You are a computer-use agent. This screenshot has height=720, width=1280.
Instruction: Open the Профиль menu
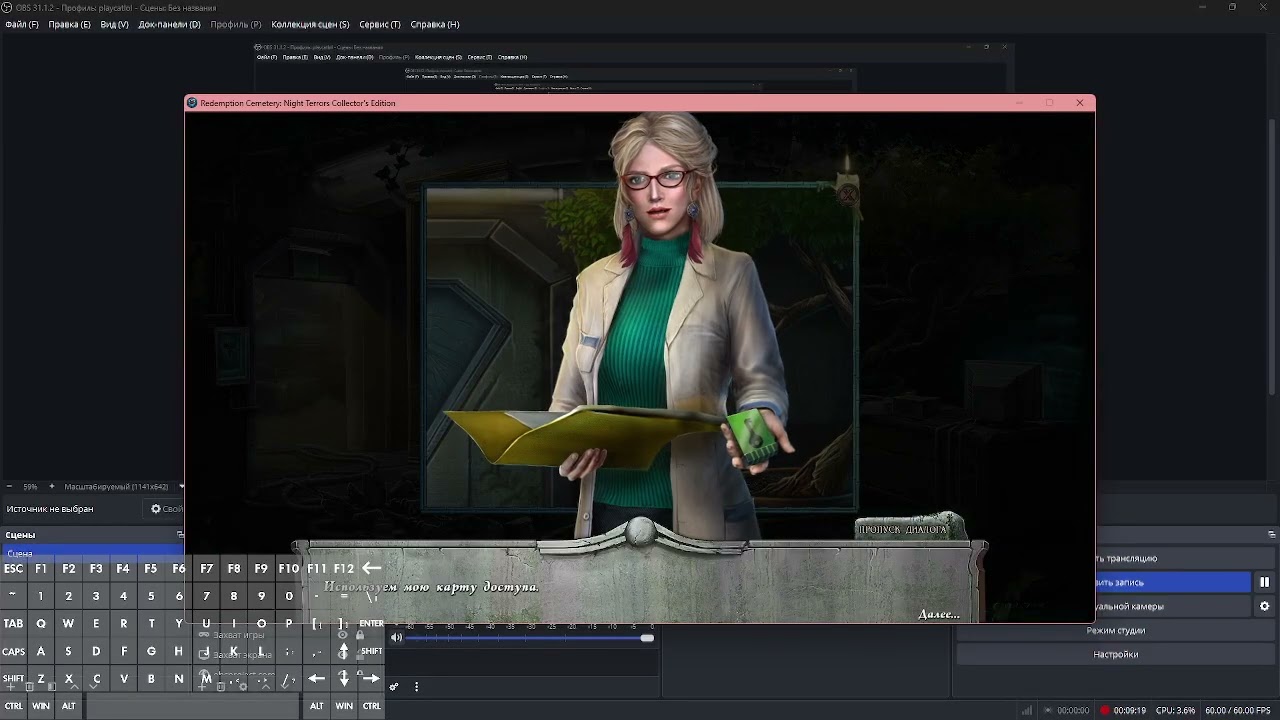click(236, 24)
